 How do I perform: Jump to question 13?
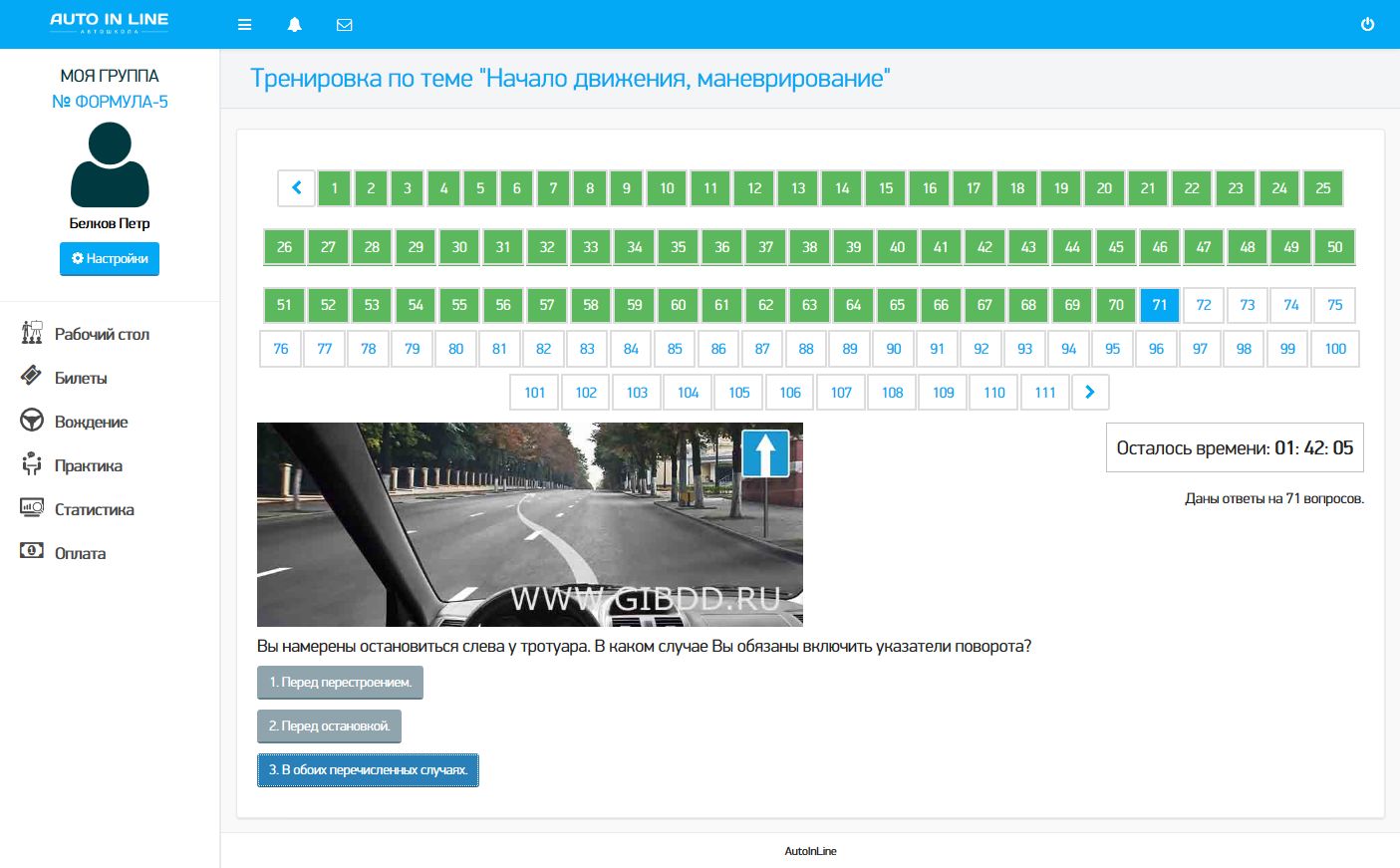(798, 187)
